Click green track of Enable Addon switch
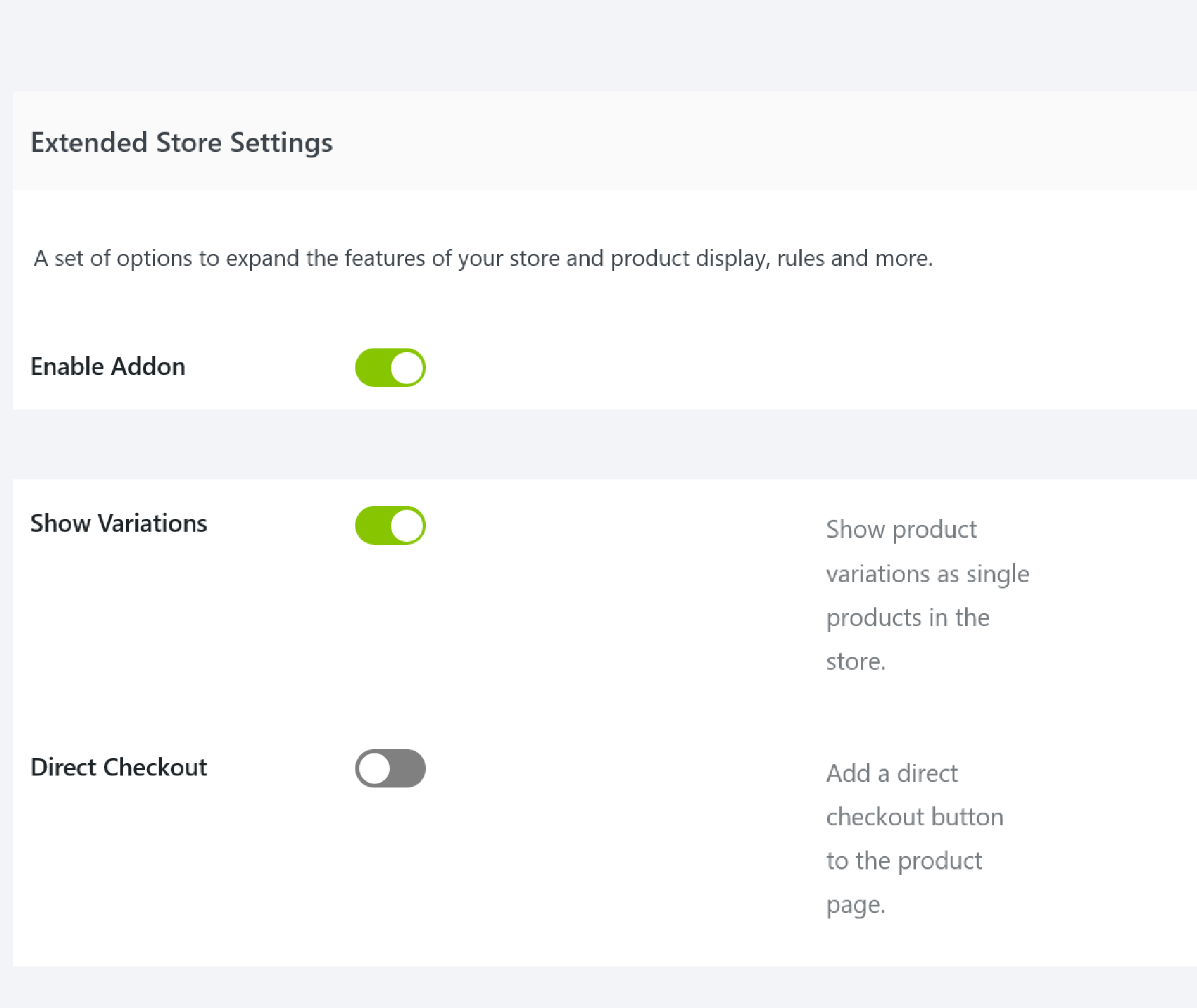This screenshot has width=1197, height=1008. (372, 367)
